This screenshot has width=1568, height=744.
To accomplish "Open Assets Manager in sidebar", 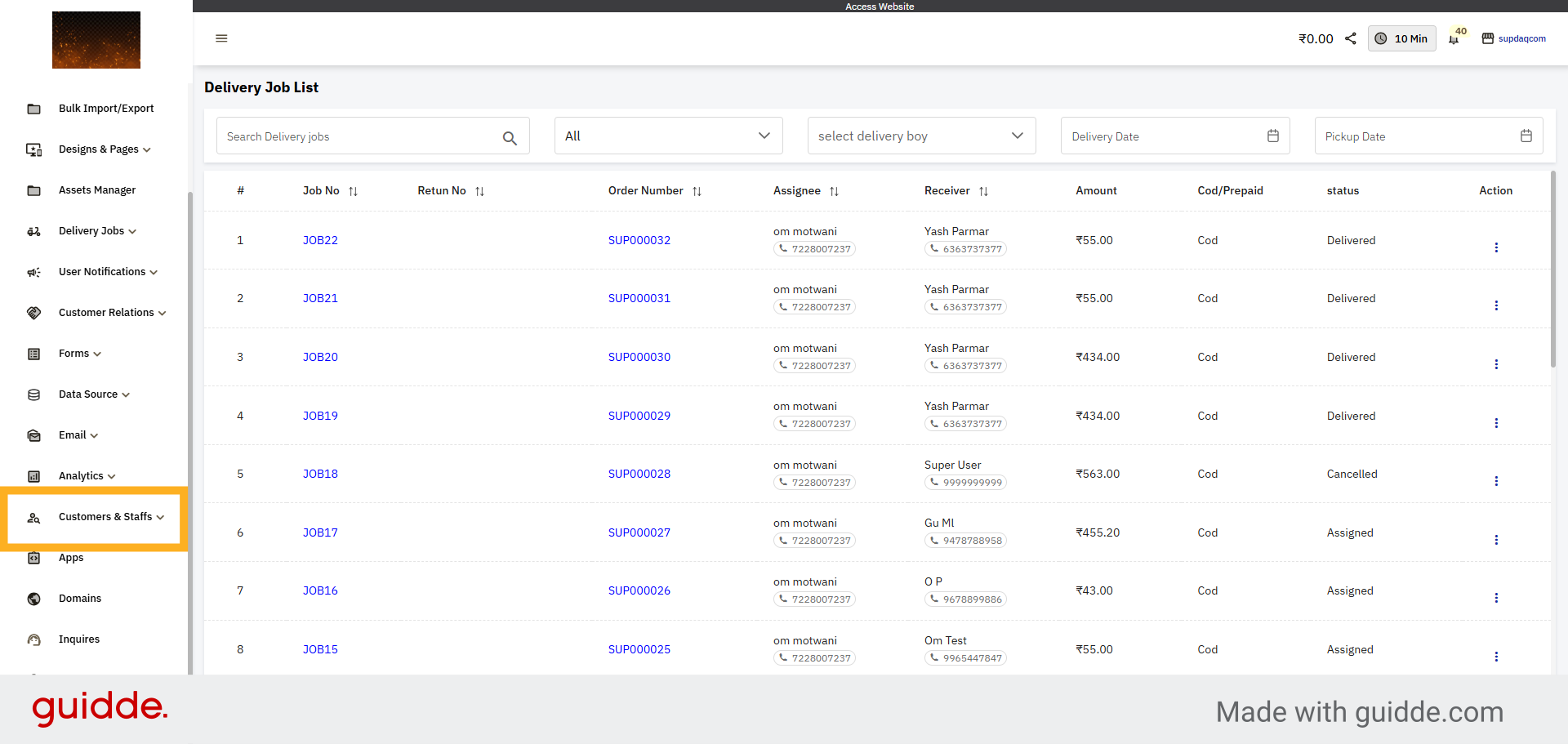I will click(x=97, y=190).
